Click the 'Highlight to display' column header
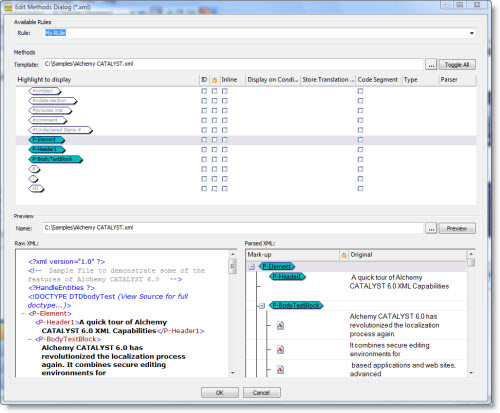The height and width of the screenshot is (413, 500). pos(108,80)
